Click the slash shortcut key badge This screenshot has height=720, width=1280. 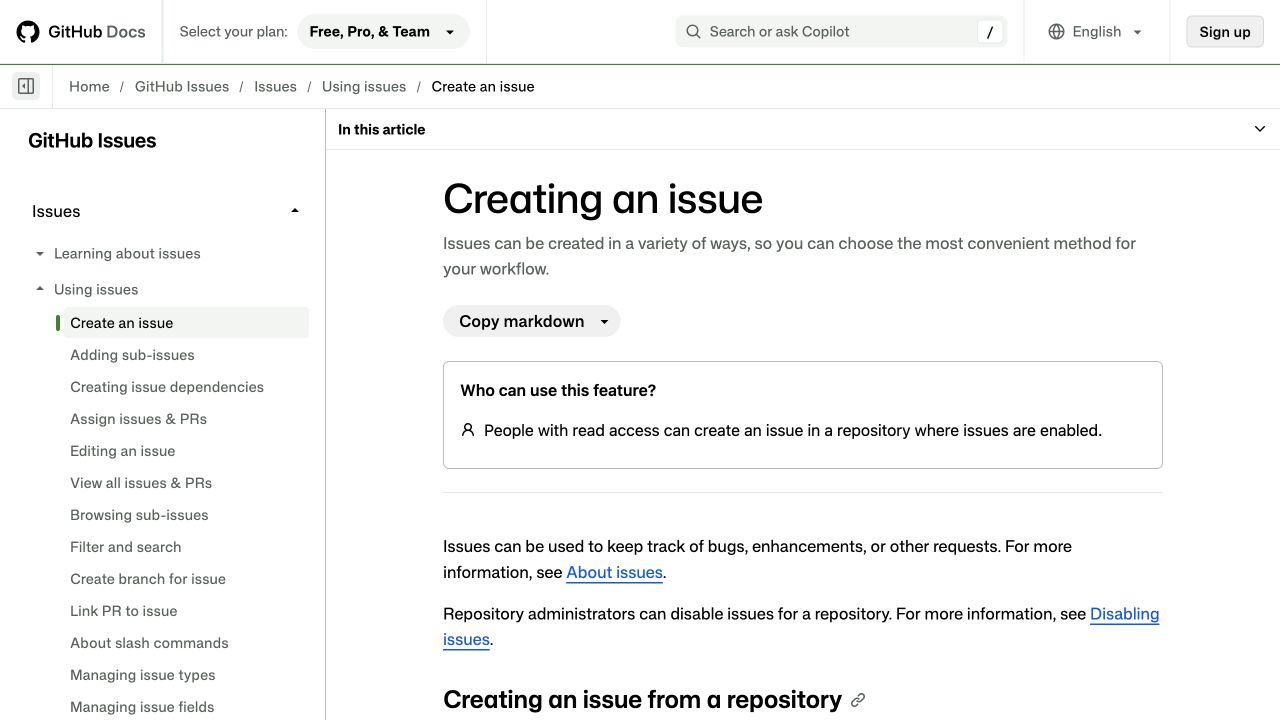click(990, 32)
